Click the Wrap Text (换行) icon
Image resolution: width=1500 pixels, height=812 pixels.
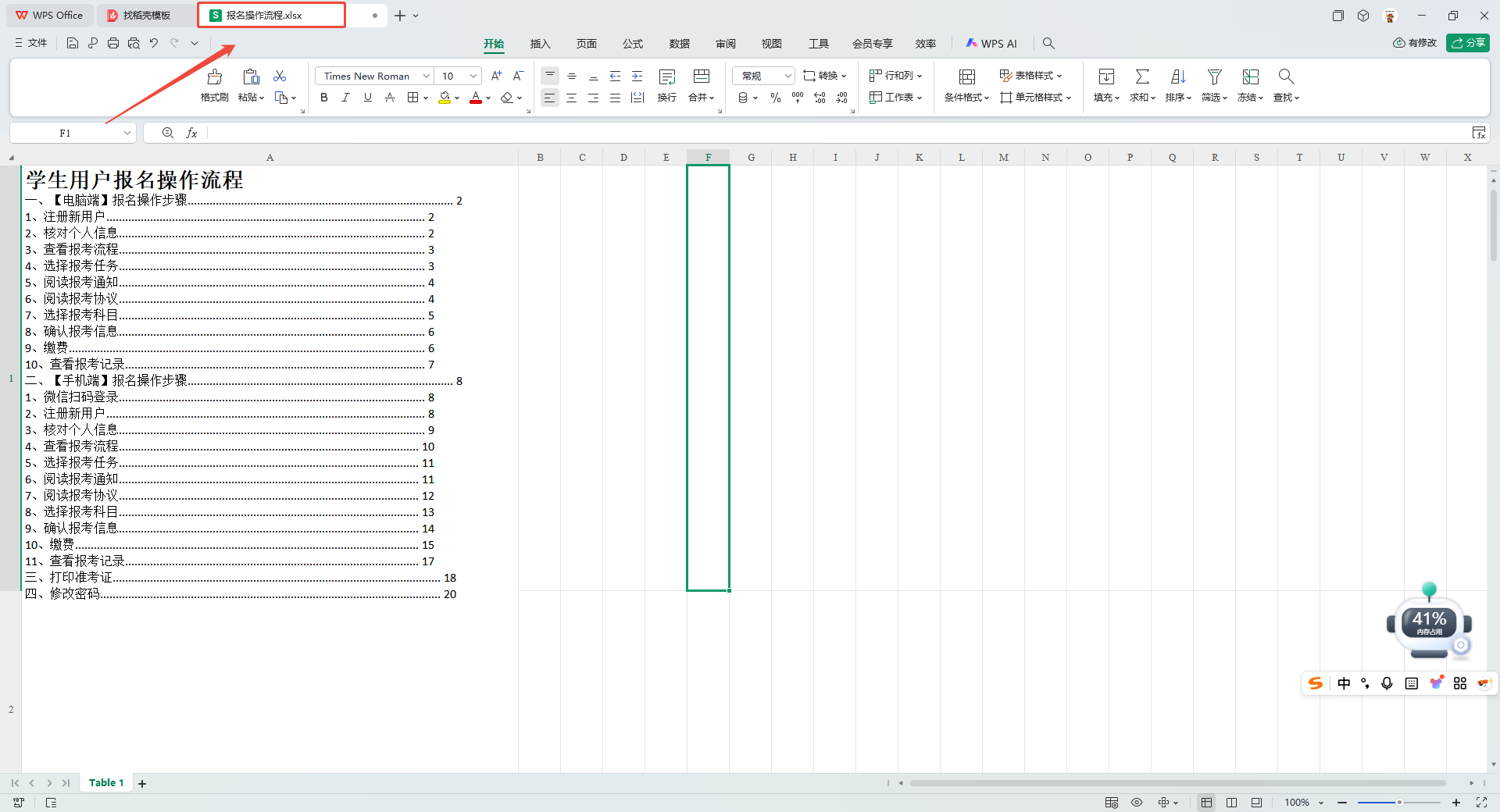point(667,77)
